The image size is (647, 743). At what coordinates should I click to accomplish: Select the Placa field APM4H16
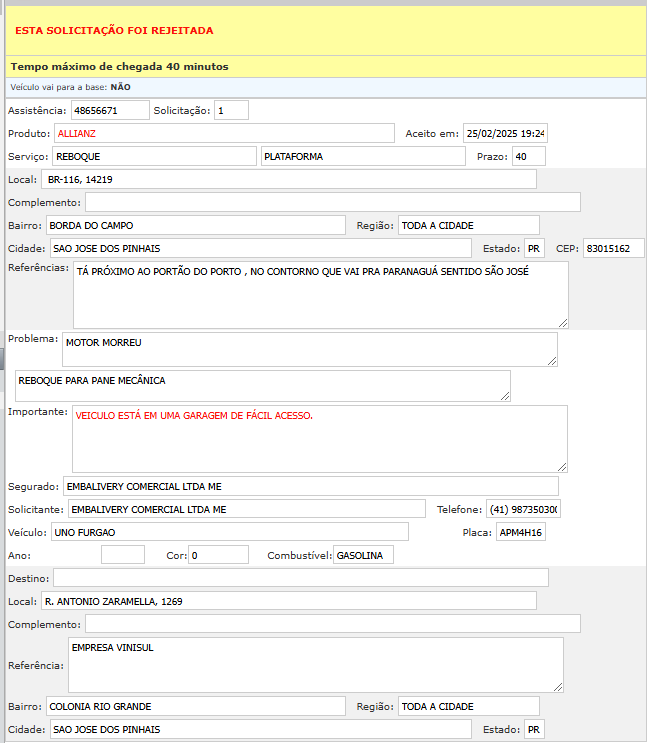(x=521, y=532)
